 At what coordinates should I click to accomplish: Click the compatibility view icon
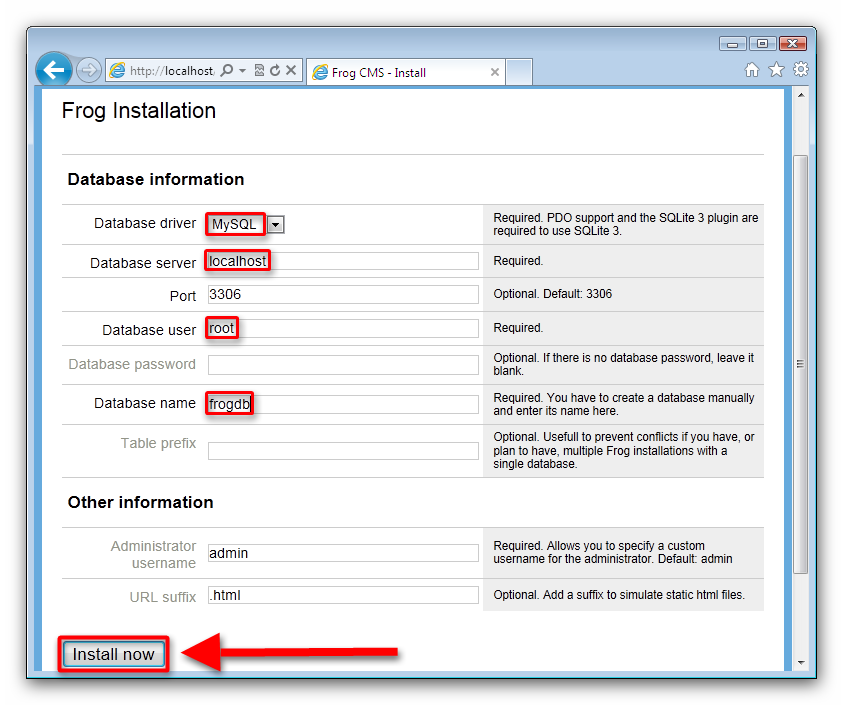259,71
